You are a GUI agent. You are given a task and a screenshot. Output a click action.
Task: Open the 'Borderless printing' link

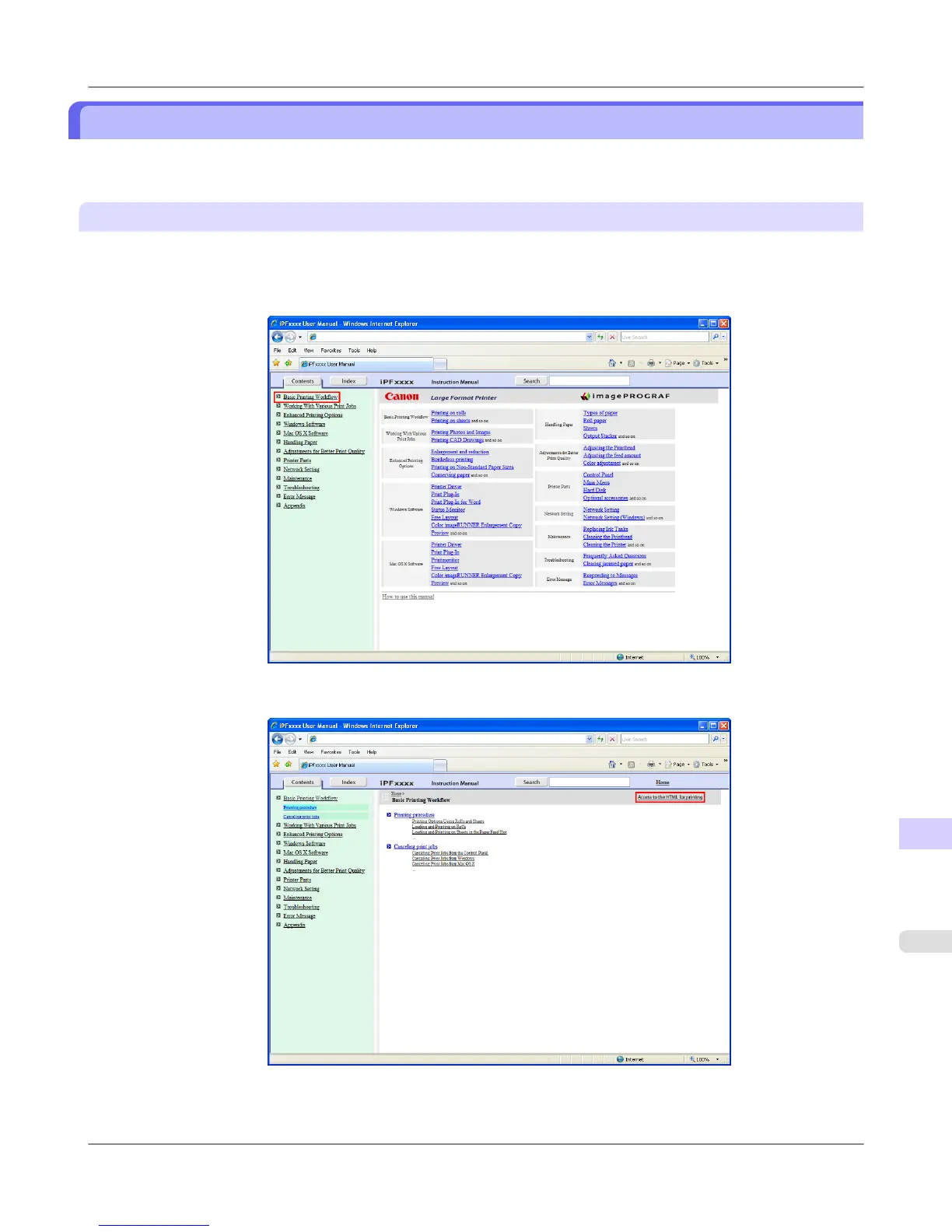(x=452, y=460)
